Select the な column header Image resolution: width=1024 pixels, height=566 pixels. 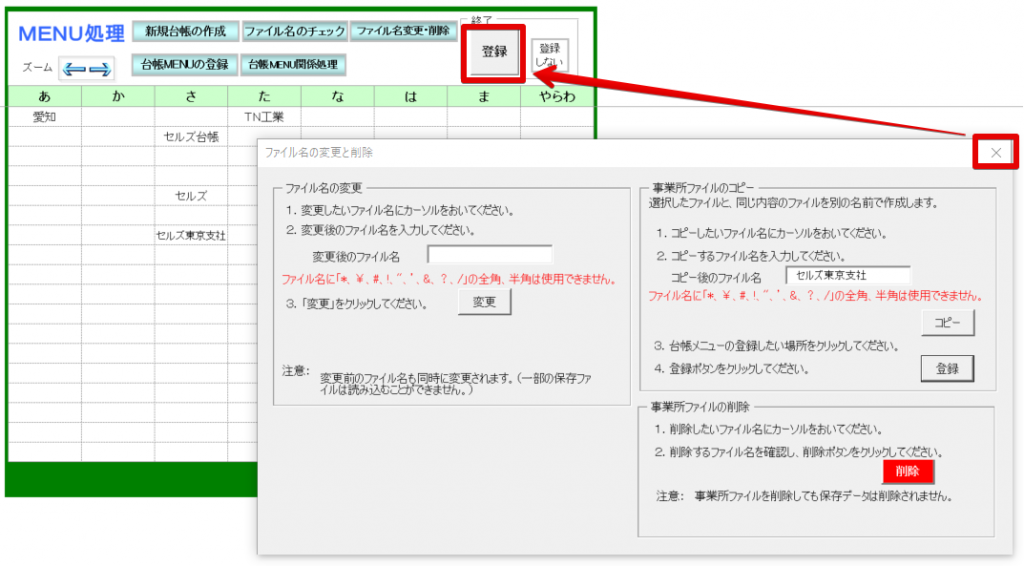click(x=337, y=97)
